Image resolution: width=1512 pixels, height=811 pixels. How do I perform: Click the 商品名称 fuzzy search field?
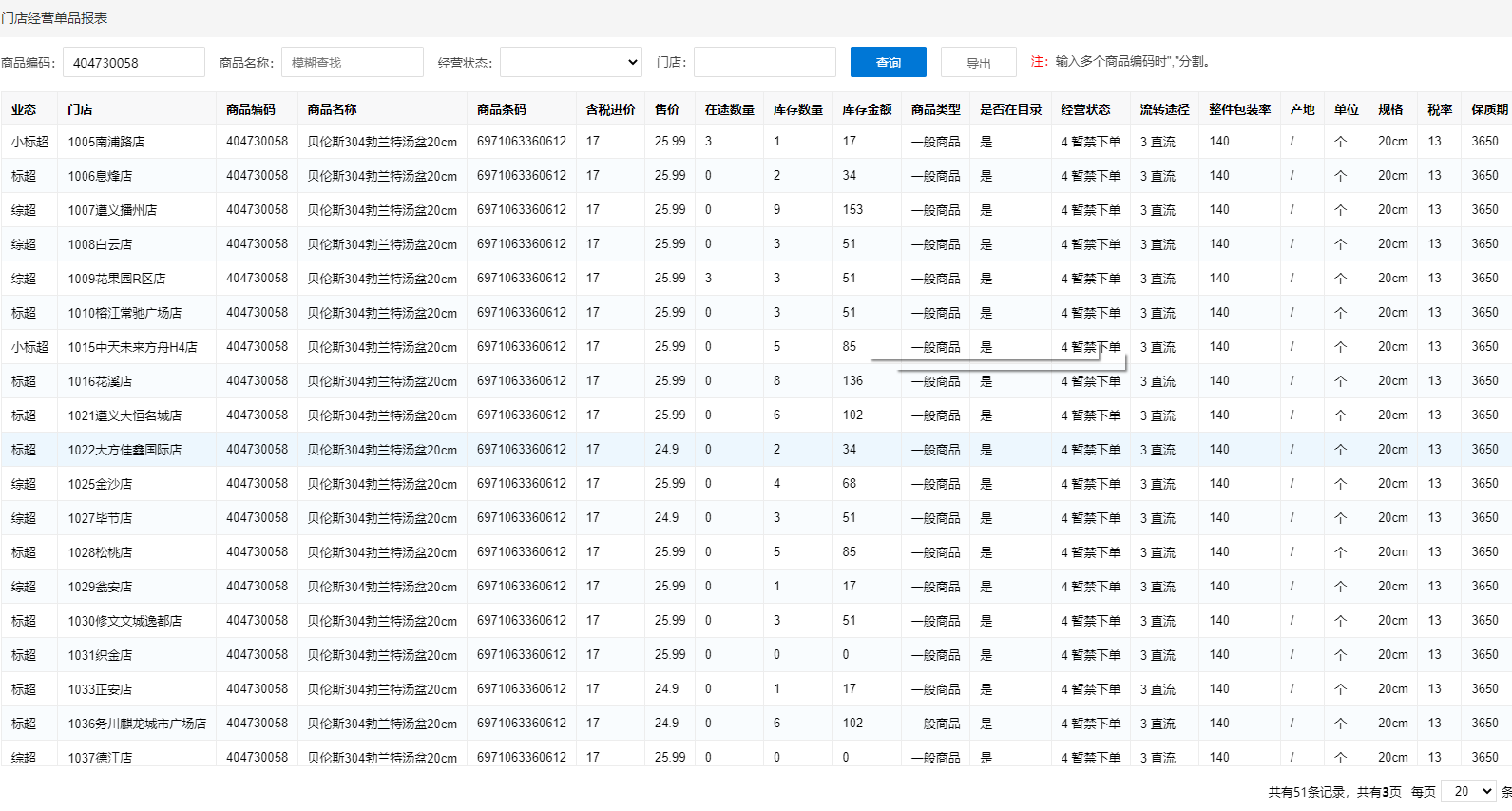352,62
